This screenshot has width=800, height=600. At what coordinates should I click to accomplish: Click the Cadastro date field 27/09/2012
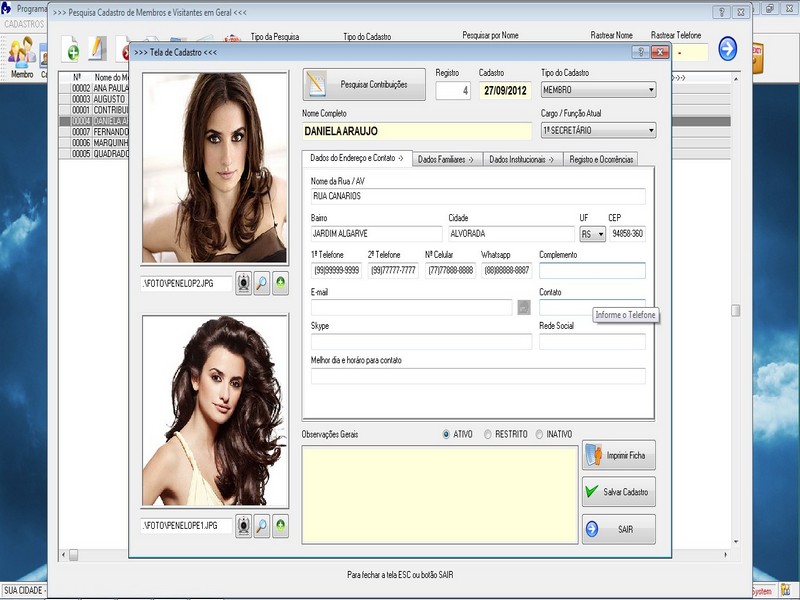point(505,91)
